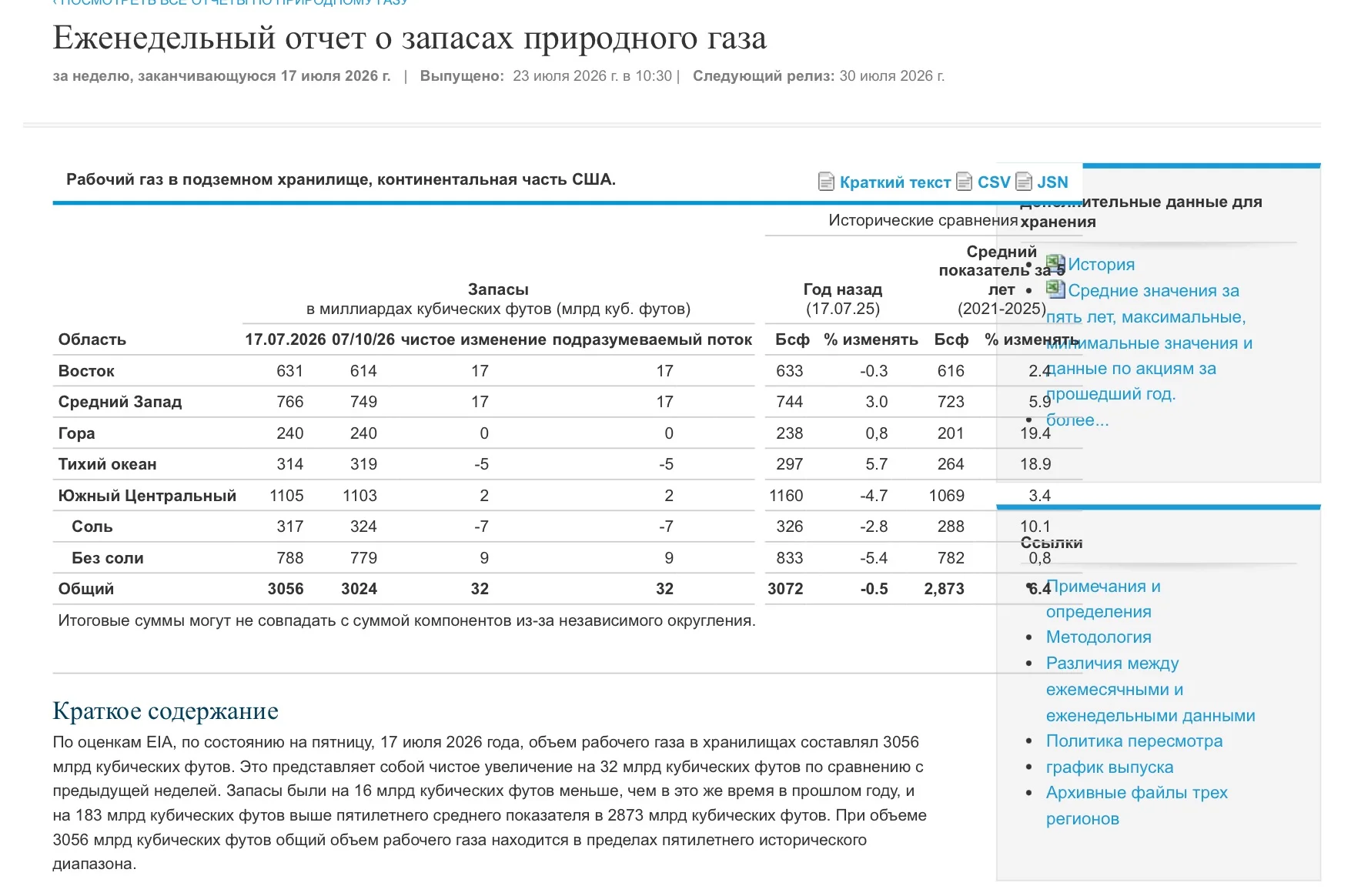
Task: Select the Без соли row label
Action: coord(108,558)
